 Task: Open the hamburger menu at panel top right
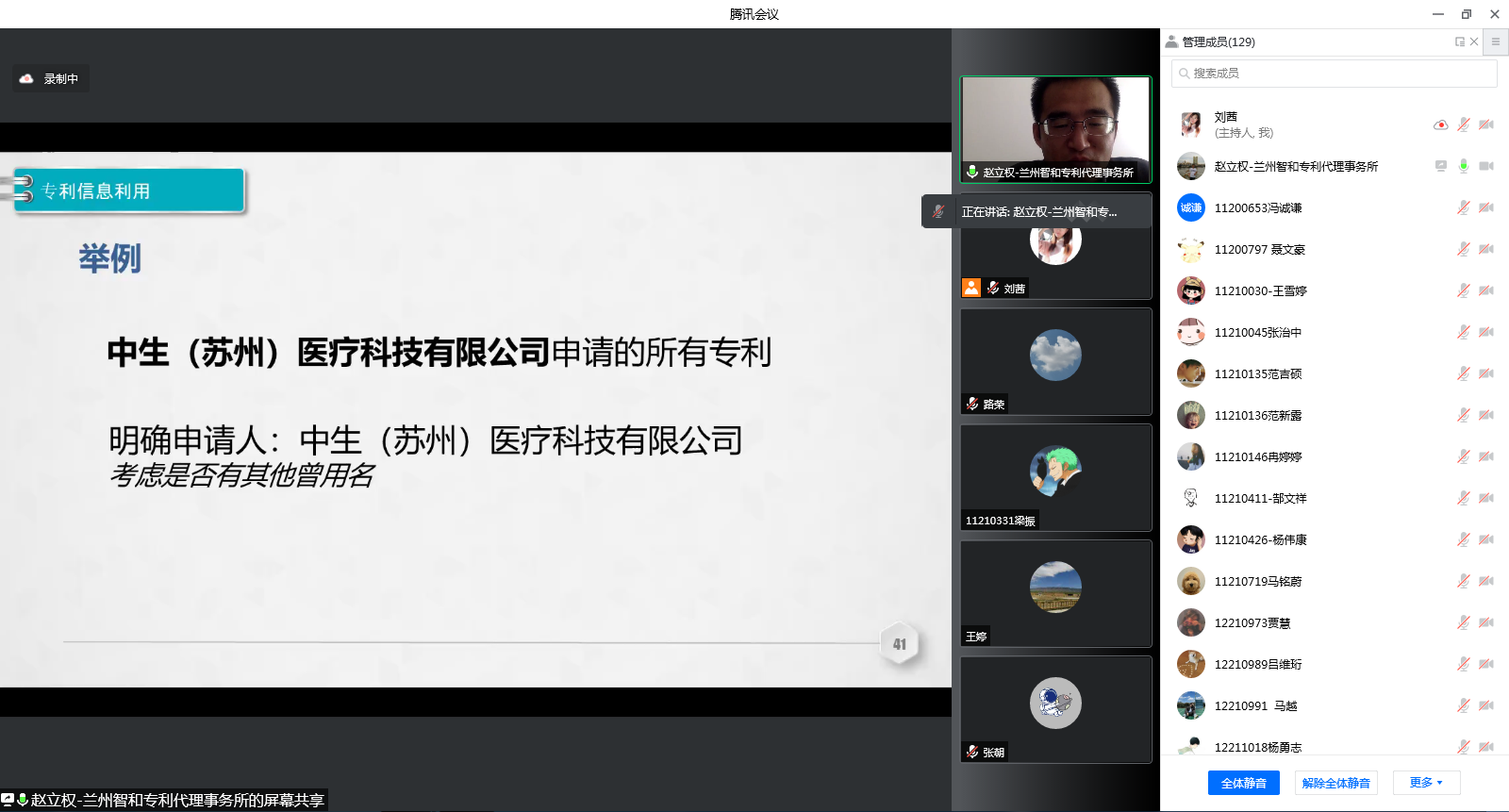pyautogui.click(x=1495, y=41)
